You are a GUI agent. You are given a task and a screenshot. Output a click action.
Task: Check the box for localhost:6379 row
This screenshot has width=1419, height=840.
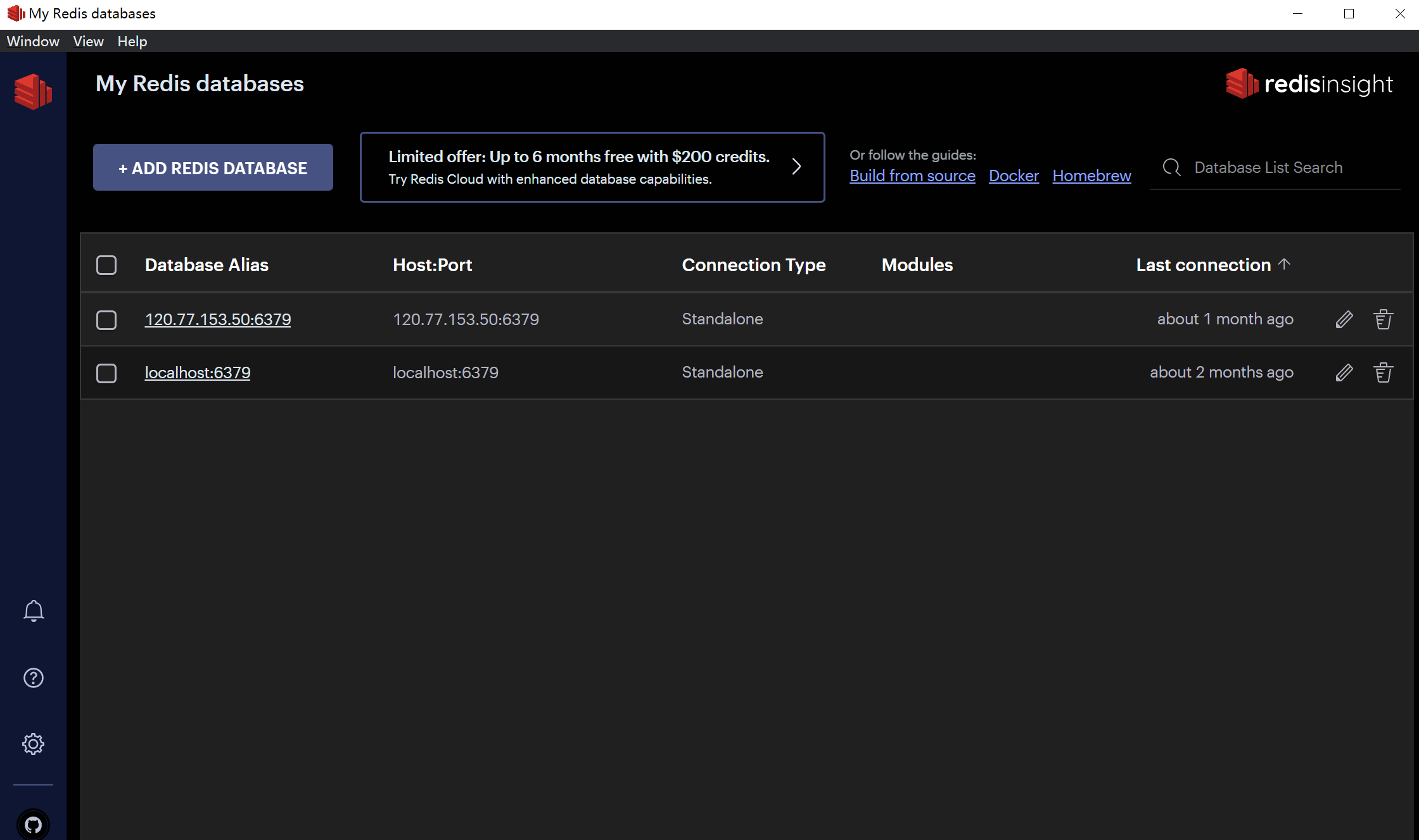coord(106,373)
